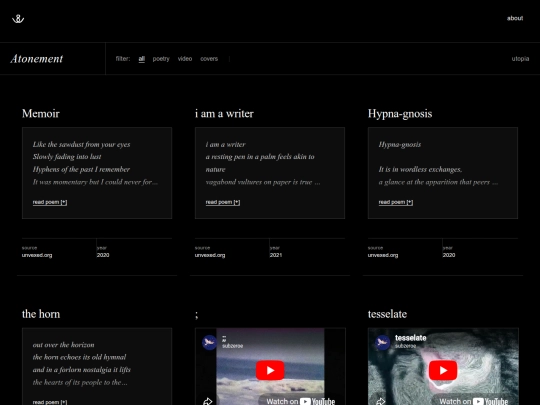Click the anchor logo icon
The width and height of the screenshot is (540, 405).
(18, 19)
